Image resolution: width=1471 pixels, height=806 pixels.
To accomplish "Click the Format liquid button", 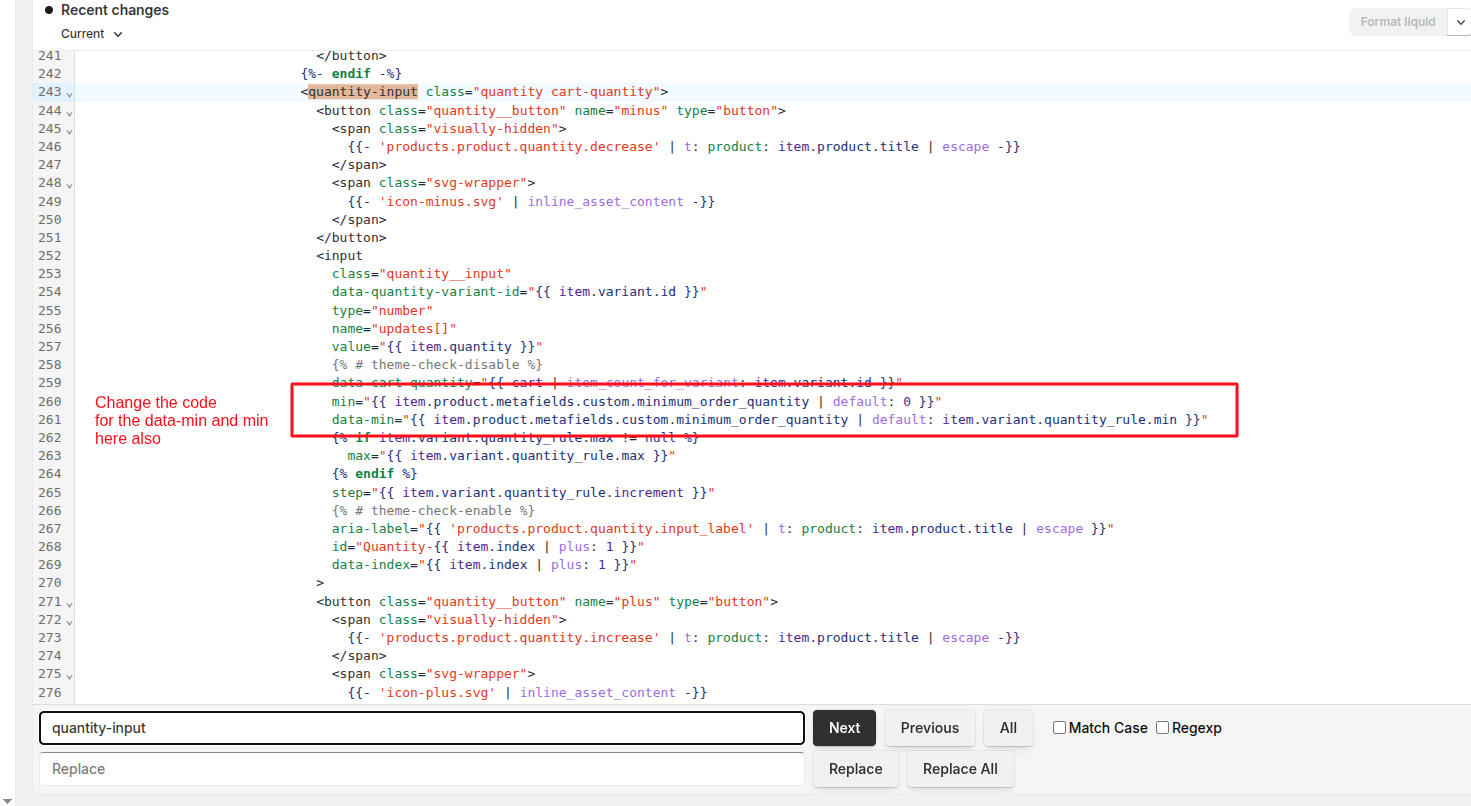I will pos(1397,21).
